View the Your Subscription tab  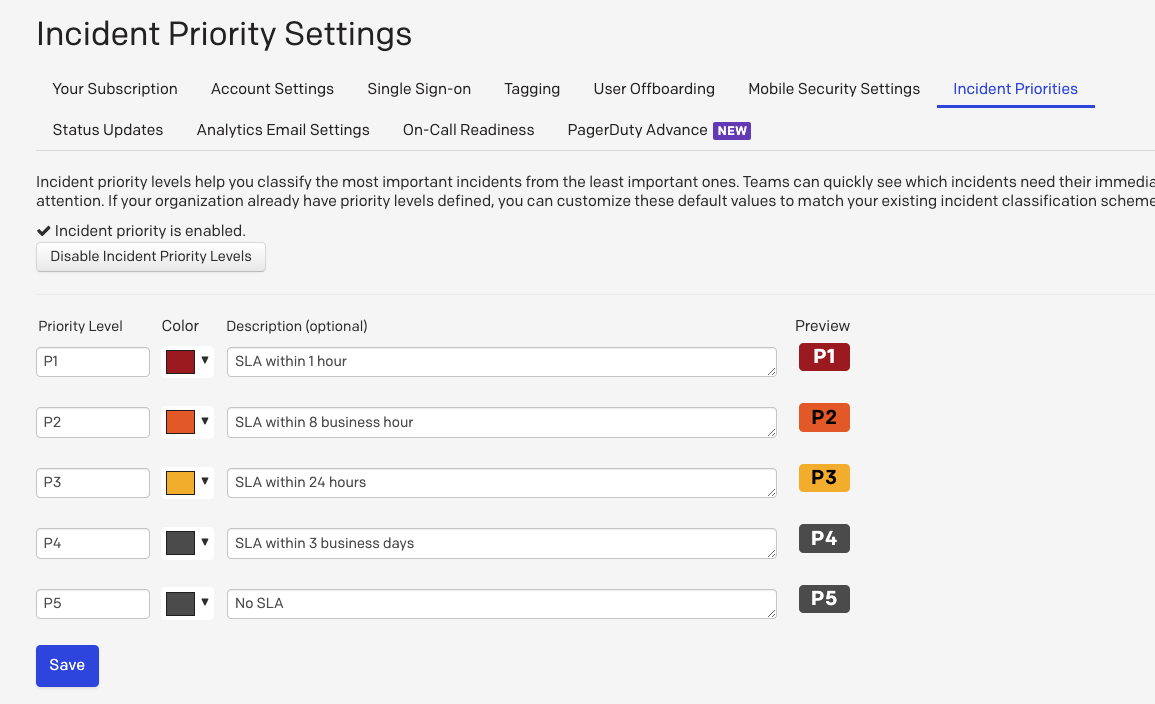tap(114, 89)
